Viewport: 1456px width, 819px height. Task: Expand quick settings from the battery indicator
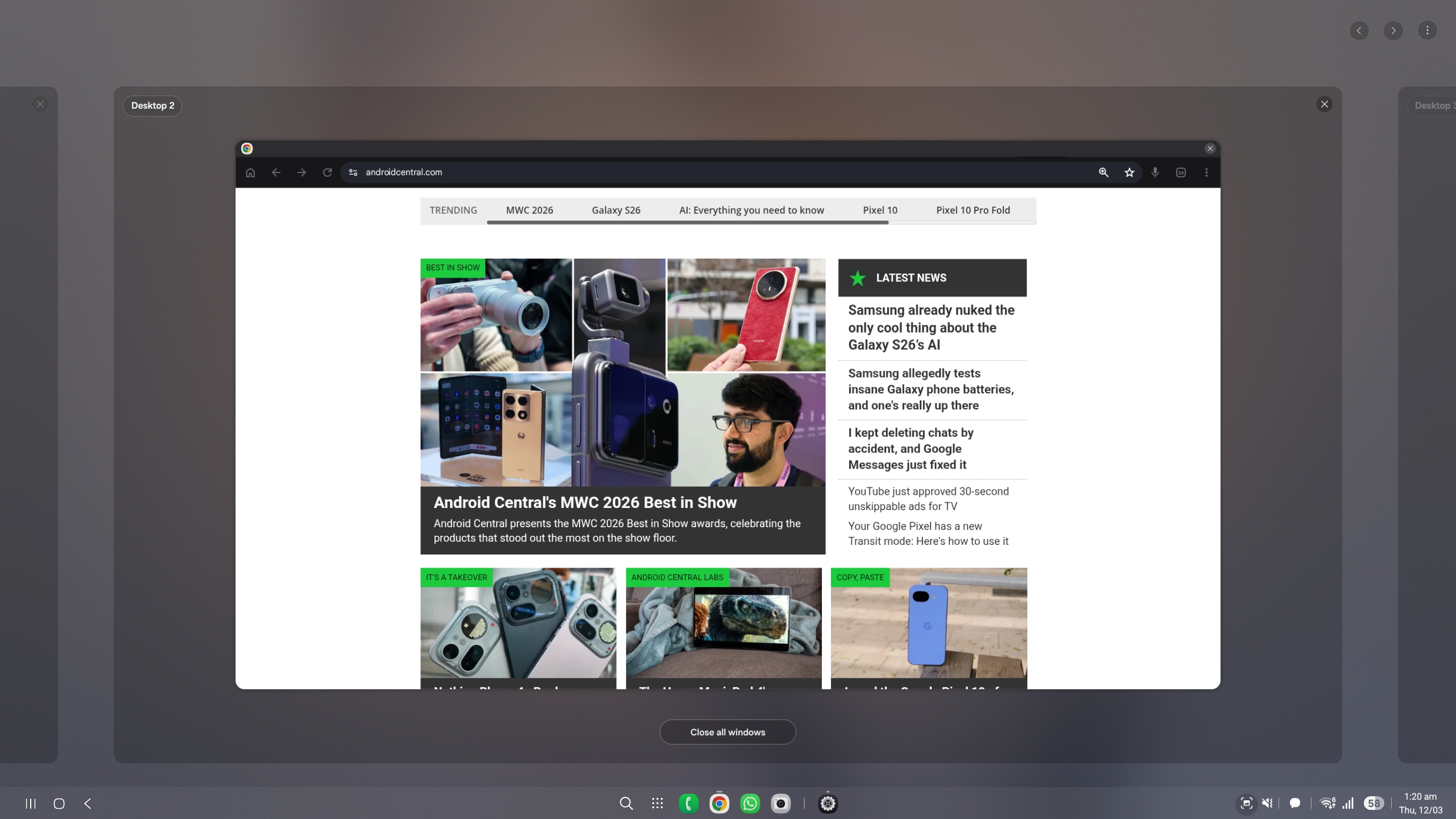(x=1374, y=803)
